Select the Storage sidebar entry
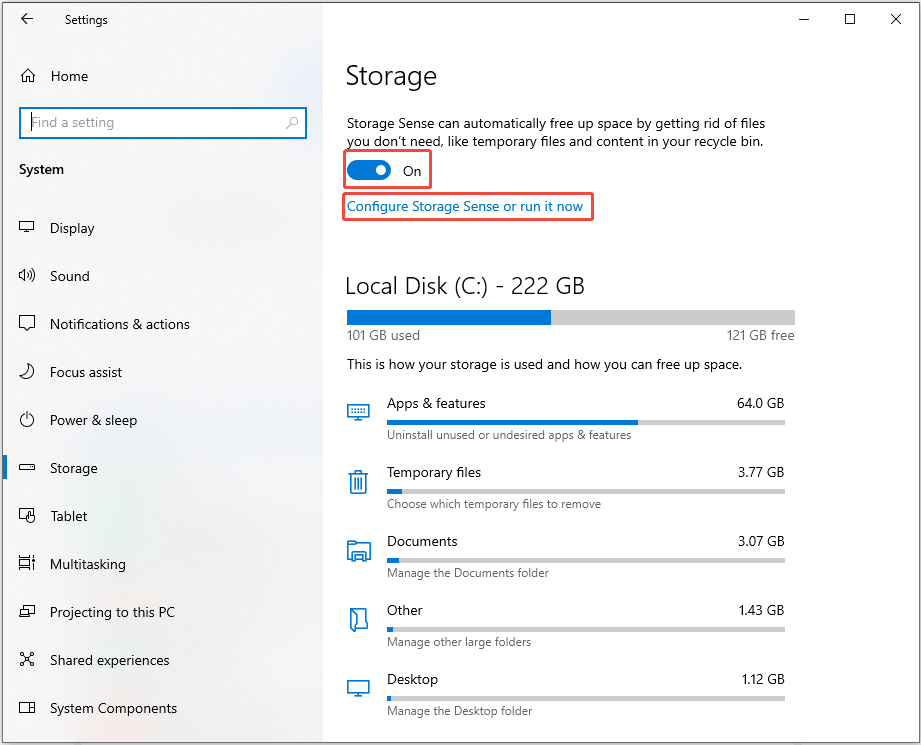The height and width of the screenshot is (745, 921). pyautogui.click(x=73, y=468)
